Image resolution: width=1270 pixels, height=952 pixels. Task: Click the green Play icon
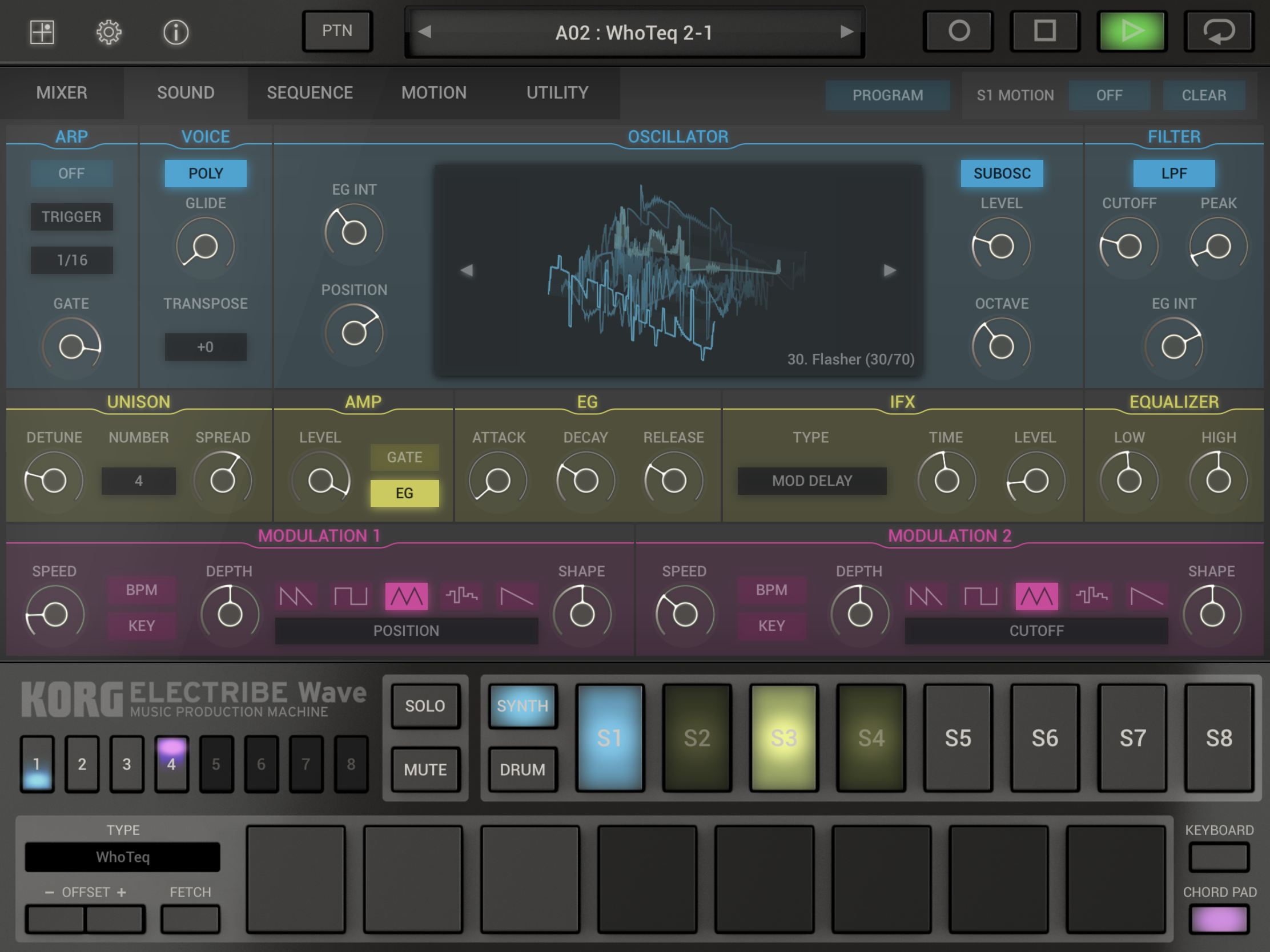pyautogui.click(x=1132, y=31)
